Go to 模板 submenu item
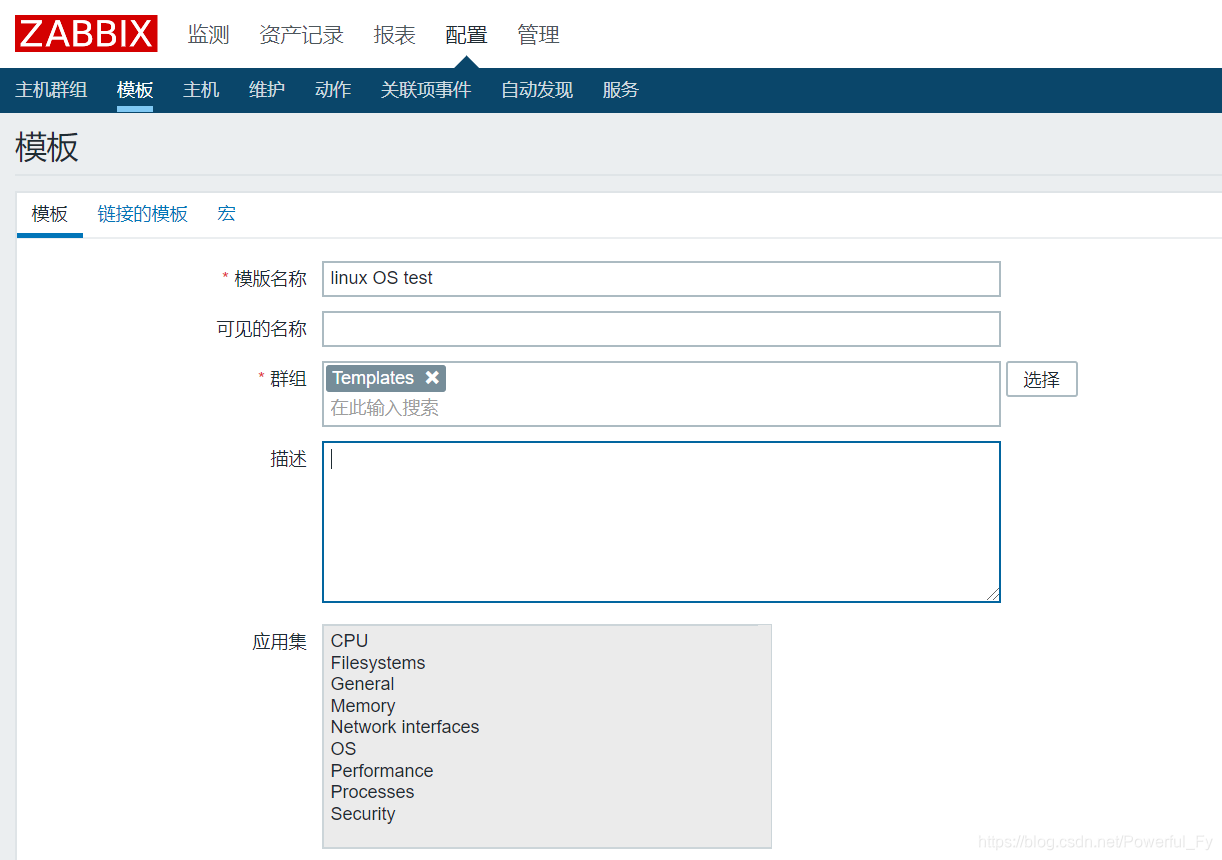The height and width of the screenshot is (860, 1222). (x=135, y=90)
